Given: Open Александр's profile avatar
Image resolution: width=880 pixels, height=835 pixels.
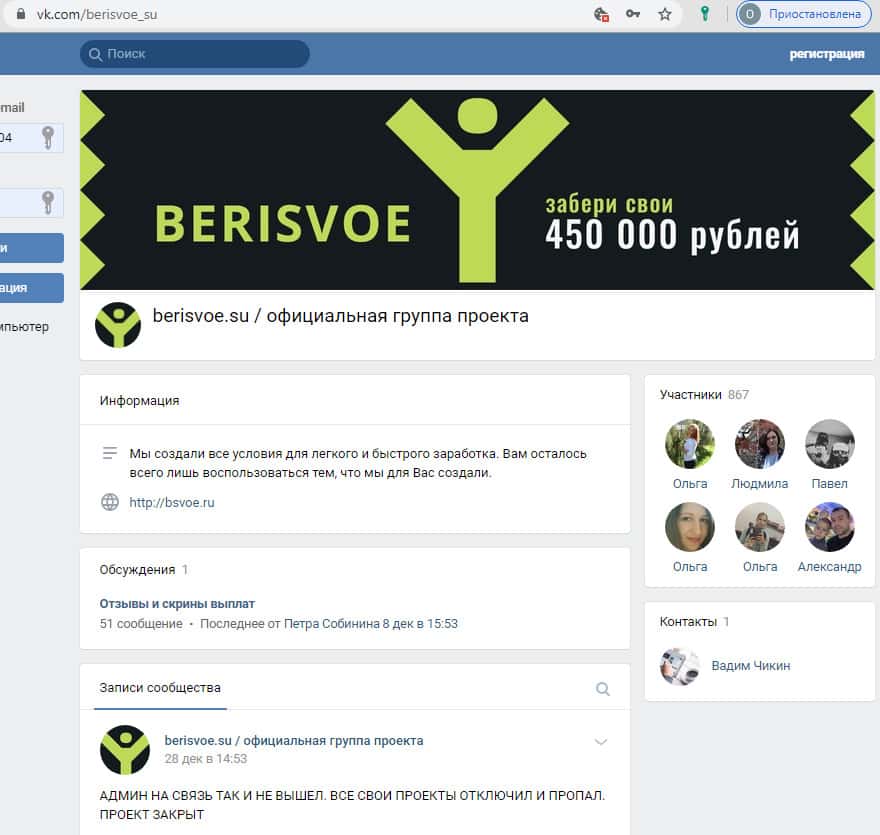Looking at the screenshot, I should (x=829, y=527).
